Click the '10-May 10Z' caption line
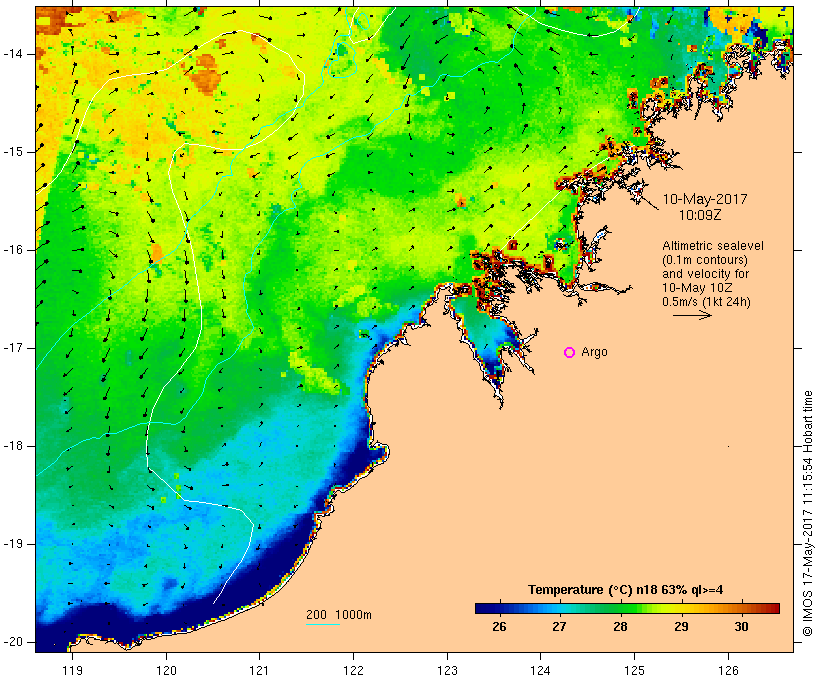 pyautogui.click(x=697, y=288)
